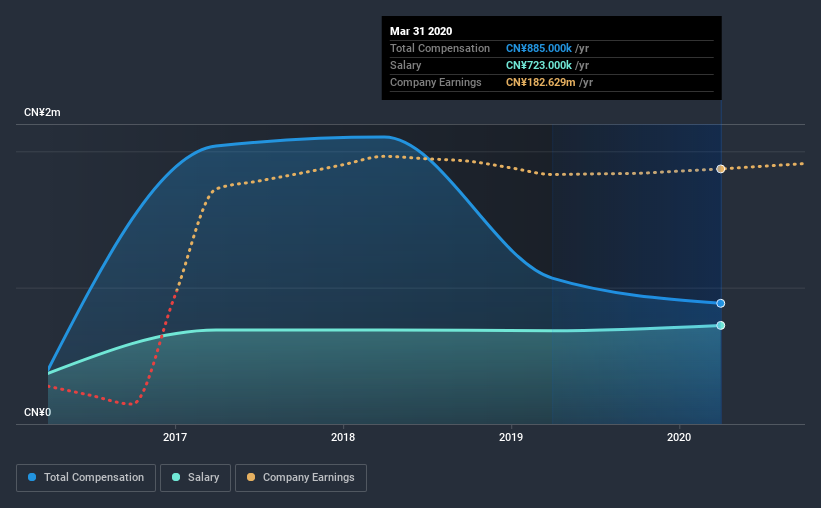Click the CN¥723.000k salary value
The width and height of the screenshot is (821, 508).
pos(539,65)
